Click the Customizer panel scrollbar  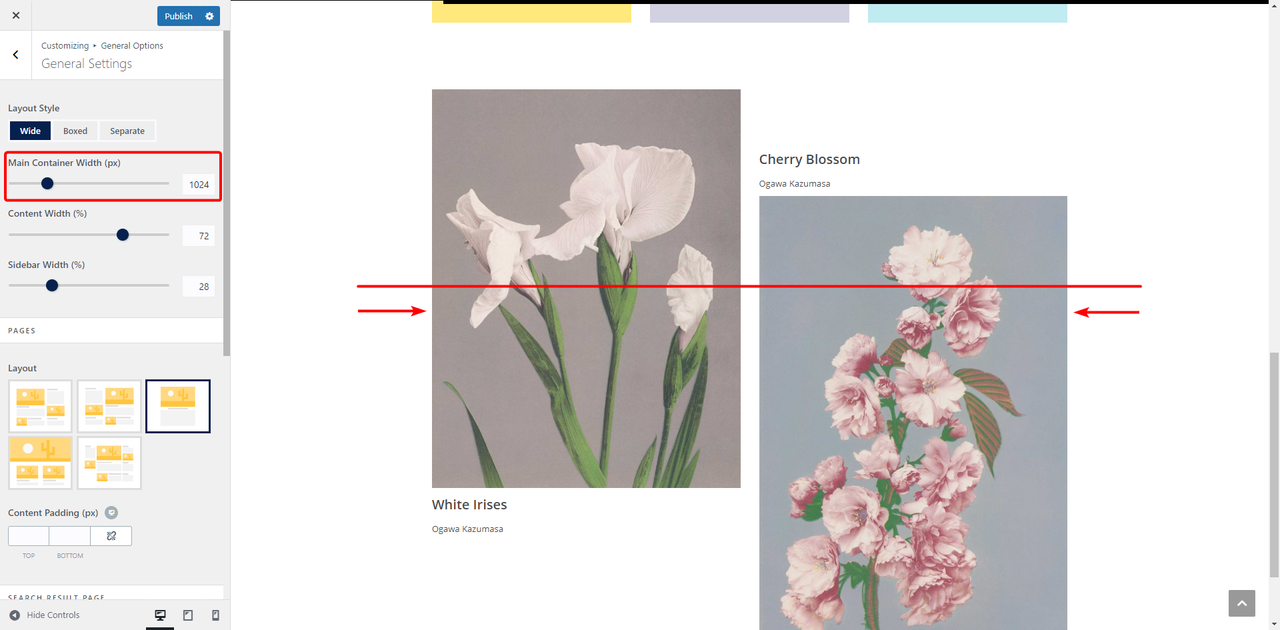coord(227,193)
